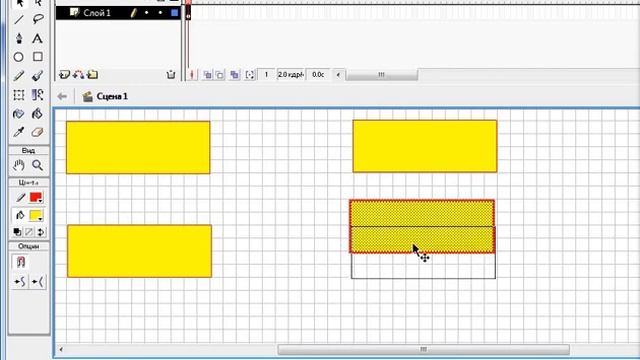
Task: Go back with the edit bar arrow
Action: [x=62, y=96]
